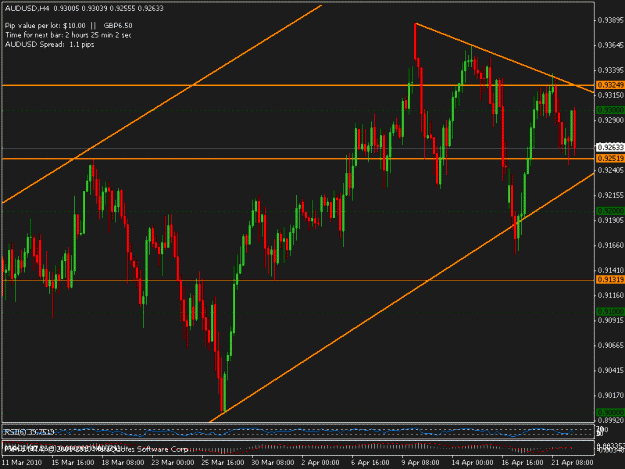Click the green 0.90000 level label
The image size is (625, 469).
(x=610, y=412)
